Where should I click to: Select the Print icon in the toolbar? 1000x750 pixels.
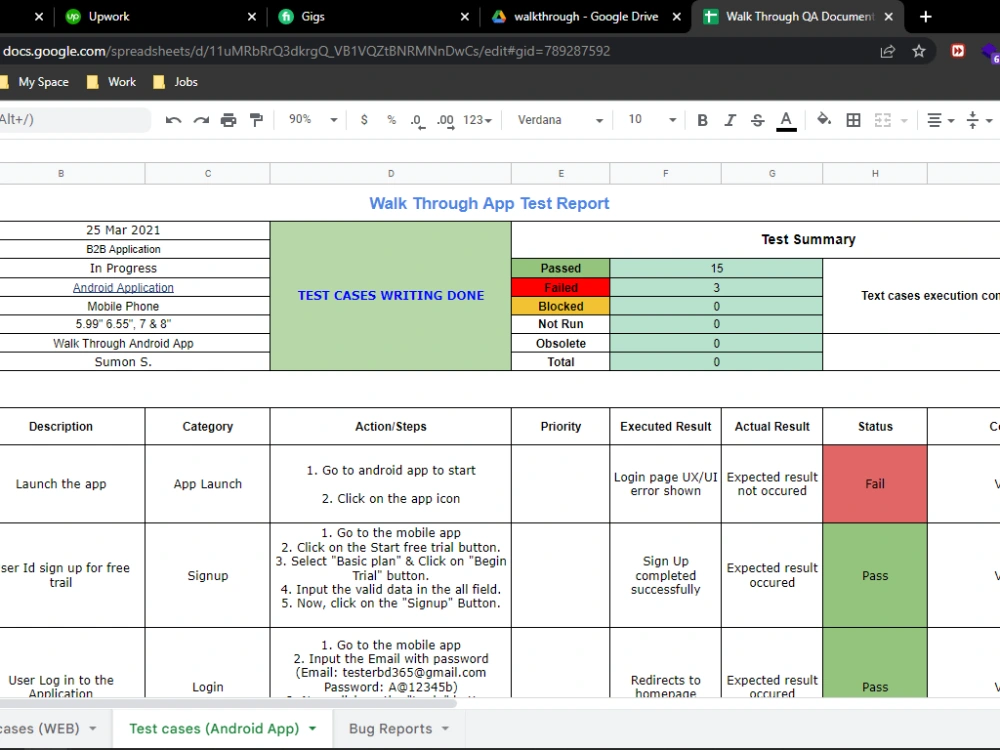click(229, 119)
